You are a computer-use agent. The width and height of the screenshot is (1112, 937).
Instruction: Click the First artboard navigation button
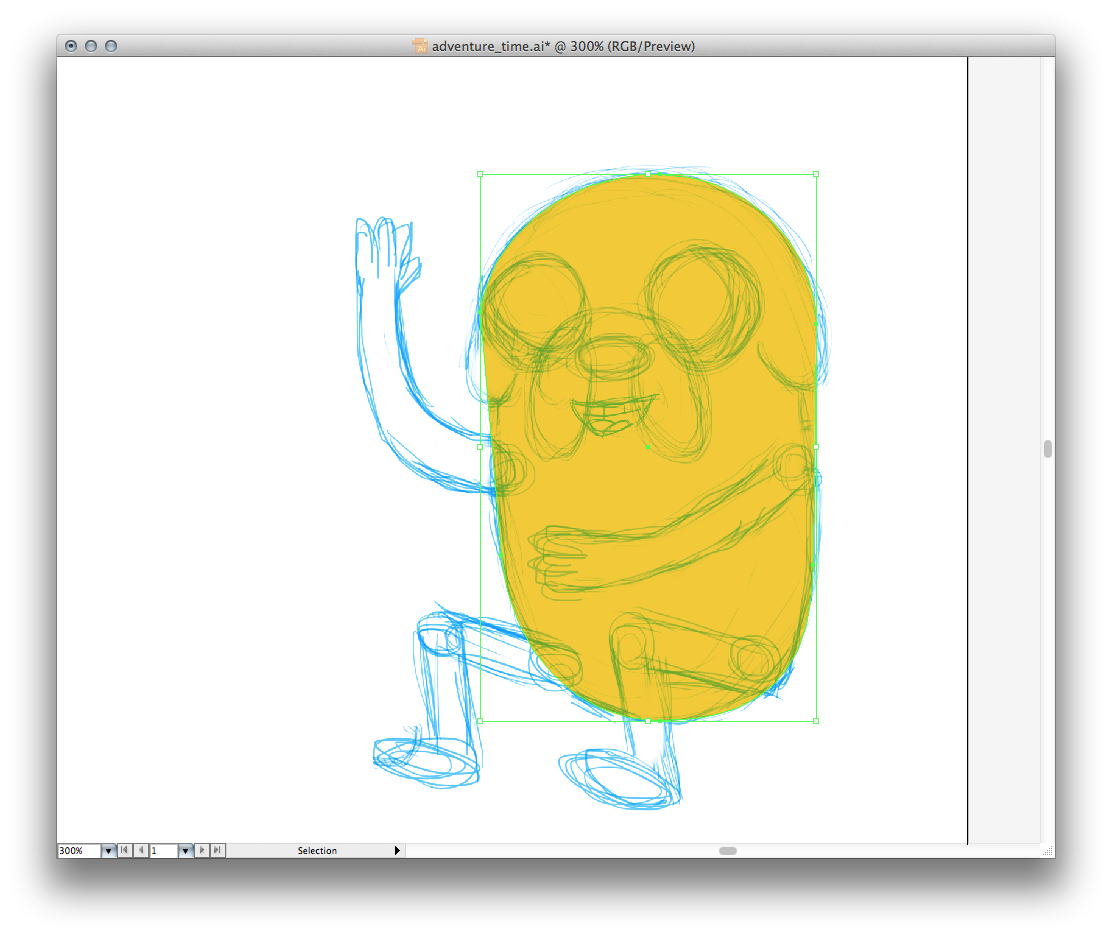point(124,850)
